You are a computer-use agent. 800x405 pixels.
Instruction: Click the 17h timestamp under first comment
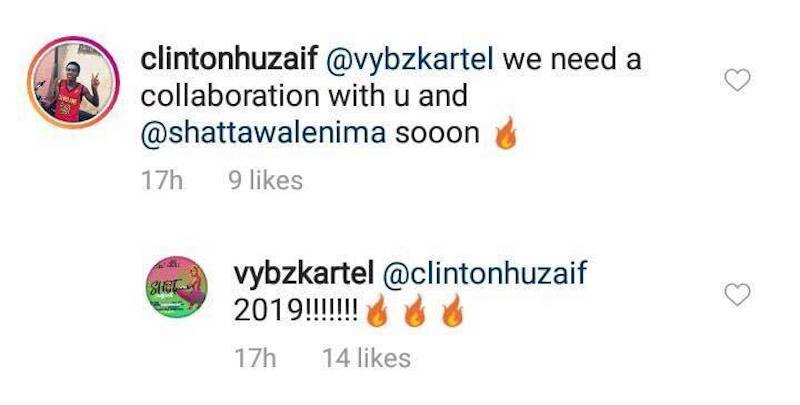coord(162,181)
